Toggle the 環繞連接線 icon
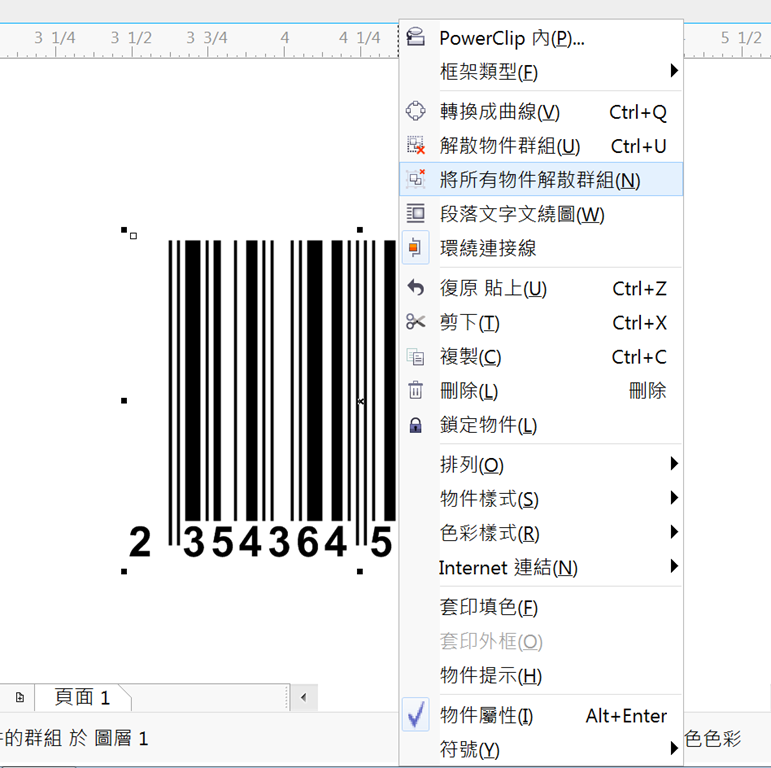 click(x=415, y=247)
